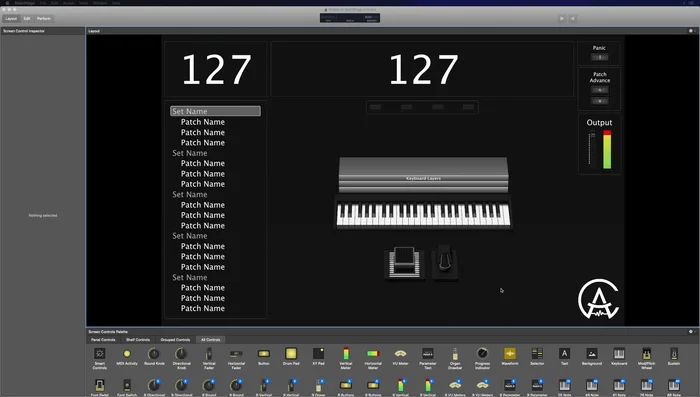Click the on-screen piano keyboard control
Screen dimensions: 700x397
pos(423,214)
